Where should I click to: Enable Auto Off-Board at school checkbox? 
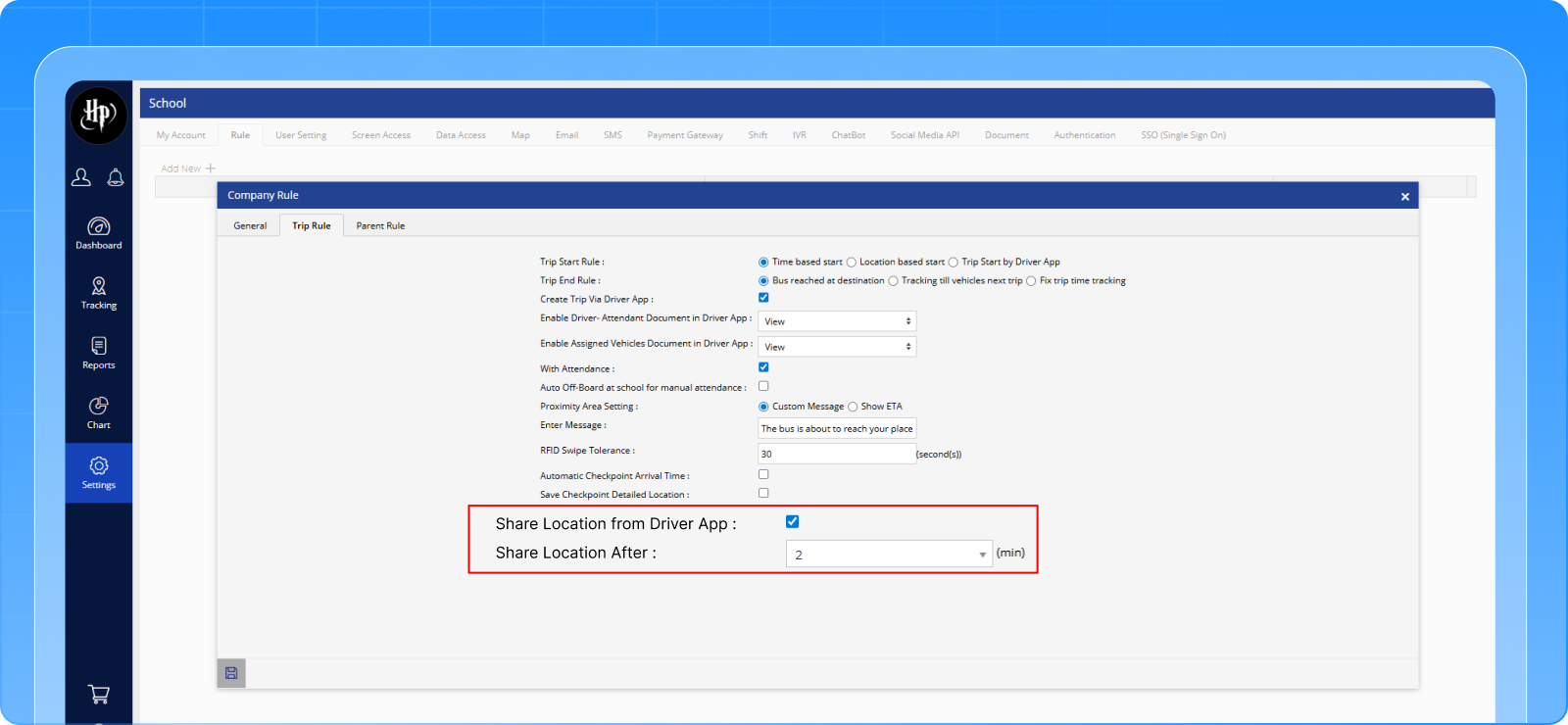(763, 386)
